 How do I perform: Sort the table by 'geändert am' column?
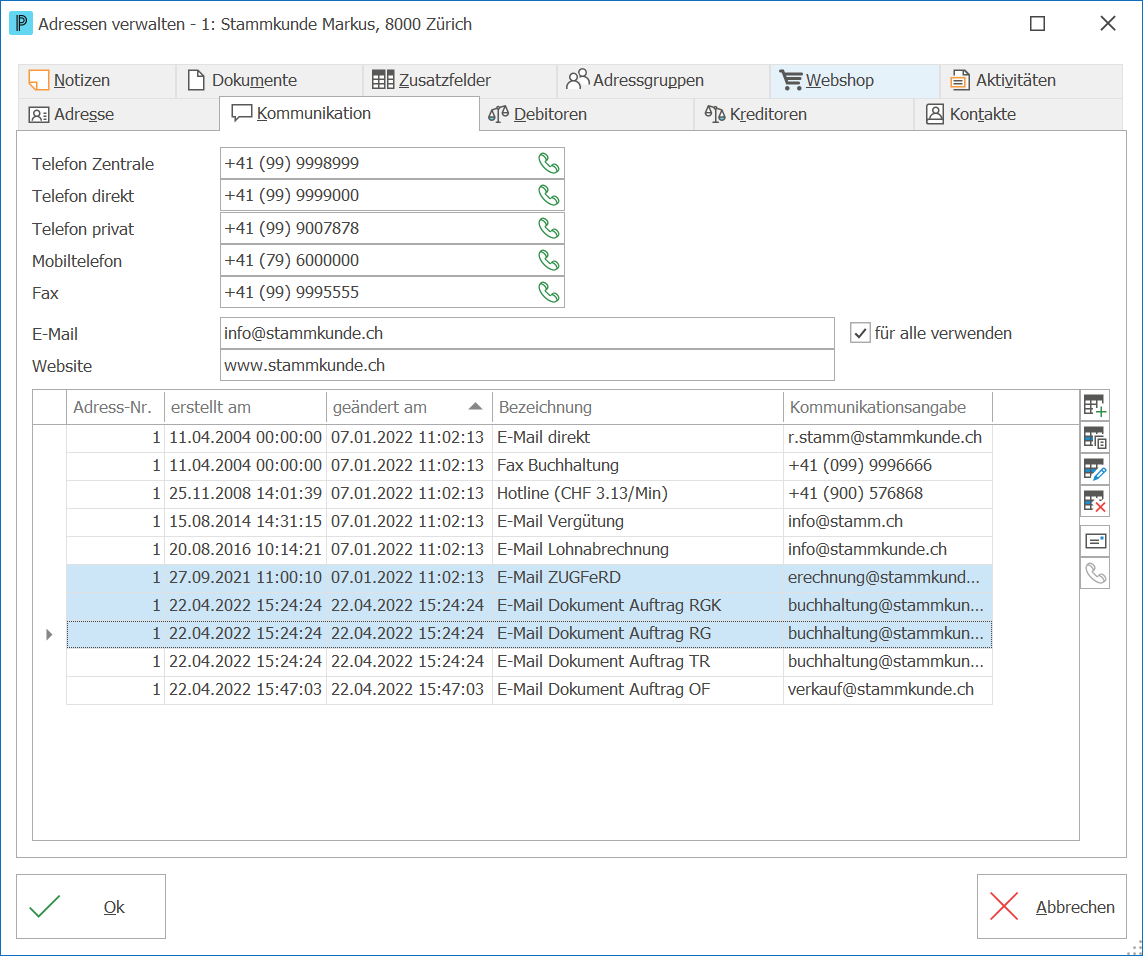[x=409, y=407]
